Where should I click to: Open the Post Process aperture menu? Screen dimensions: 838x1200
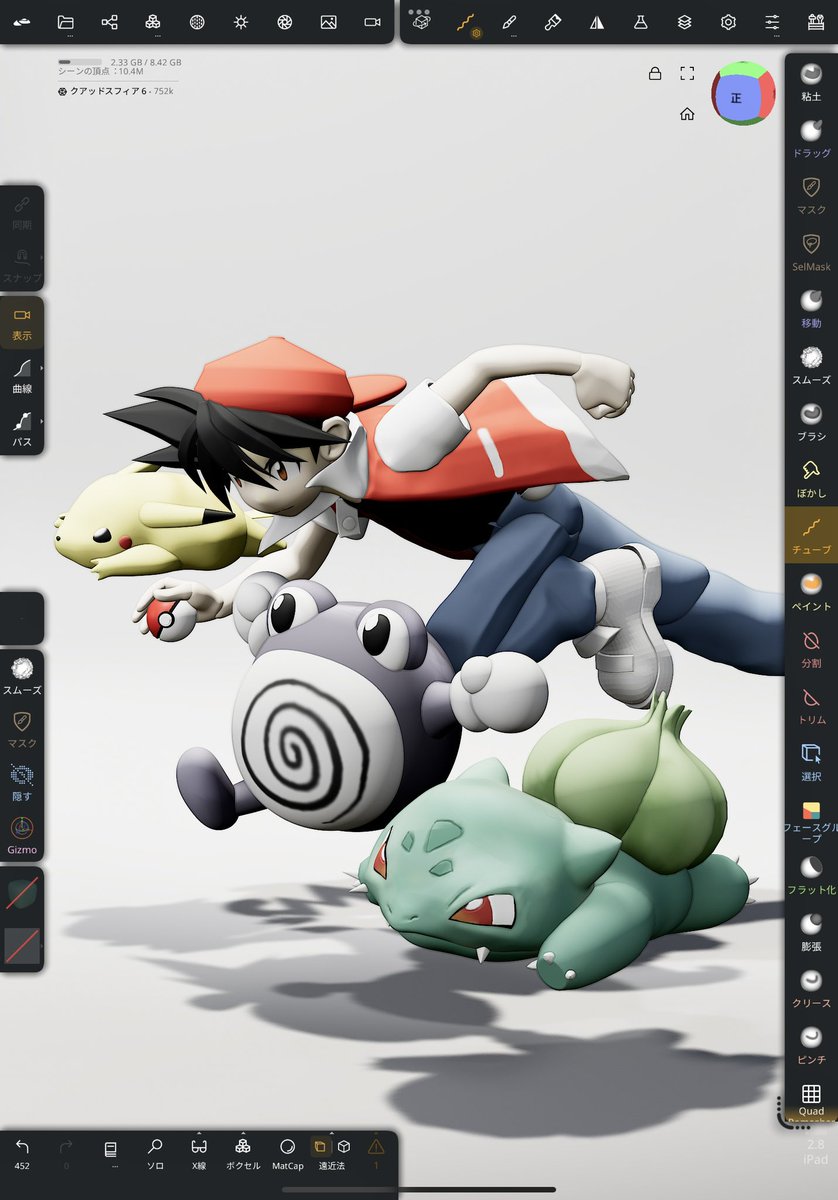click(x=284, y=22)
